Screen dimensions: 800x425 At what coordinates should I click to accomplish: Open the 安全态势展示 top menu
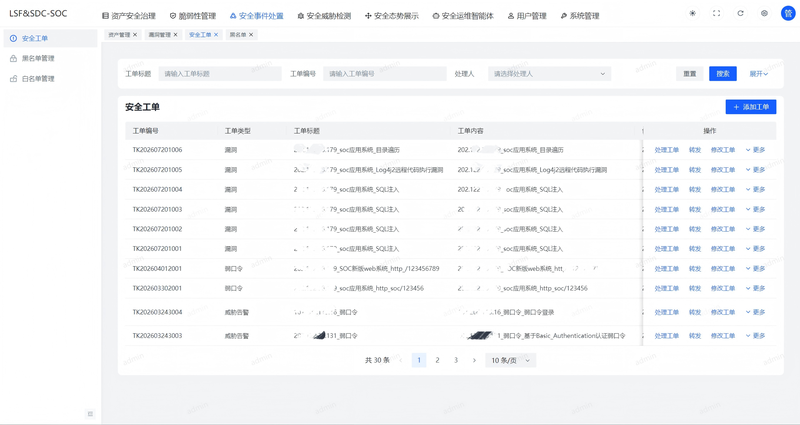391,16
